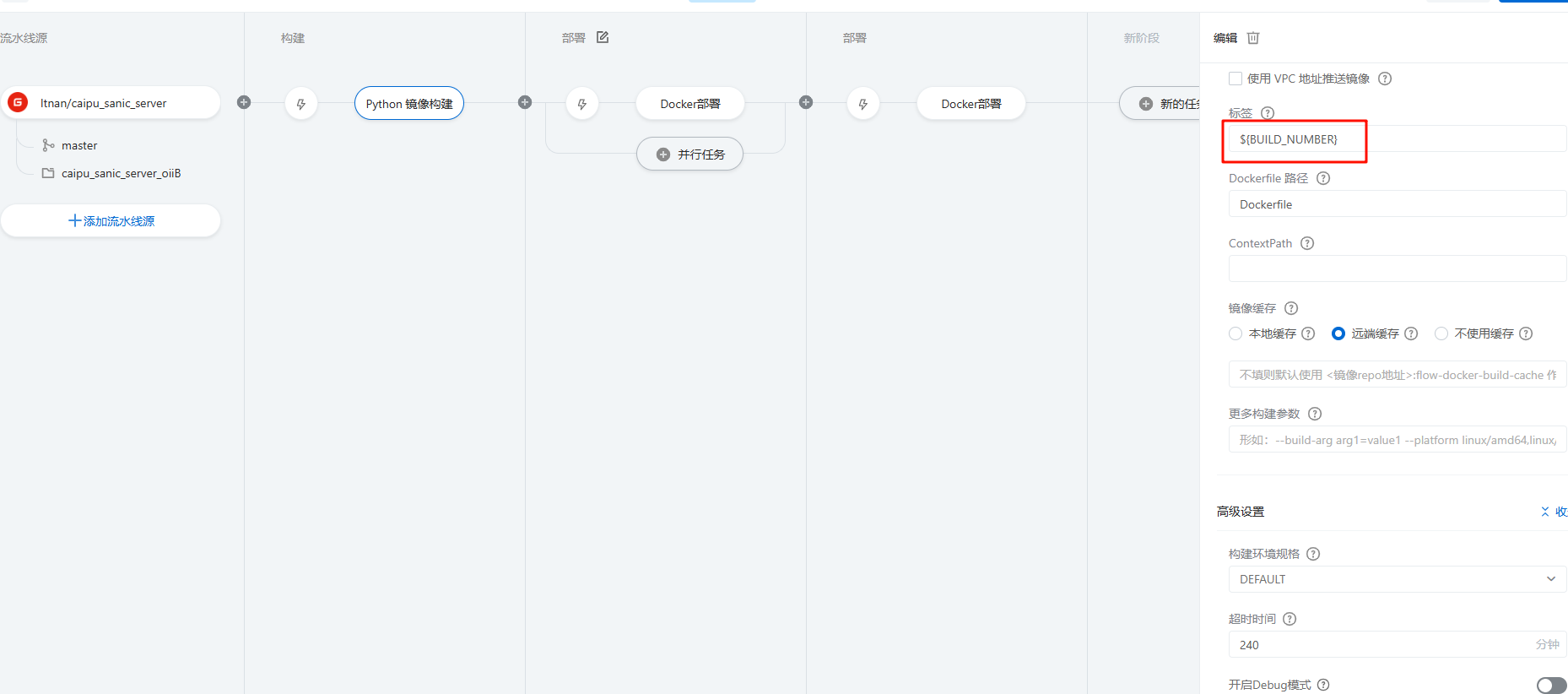Screen dimensions: 1568x694
Task: Click the help icon next to 使用 VPC 地址推送镜像
Action: (x=1385, y=79)
